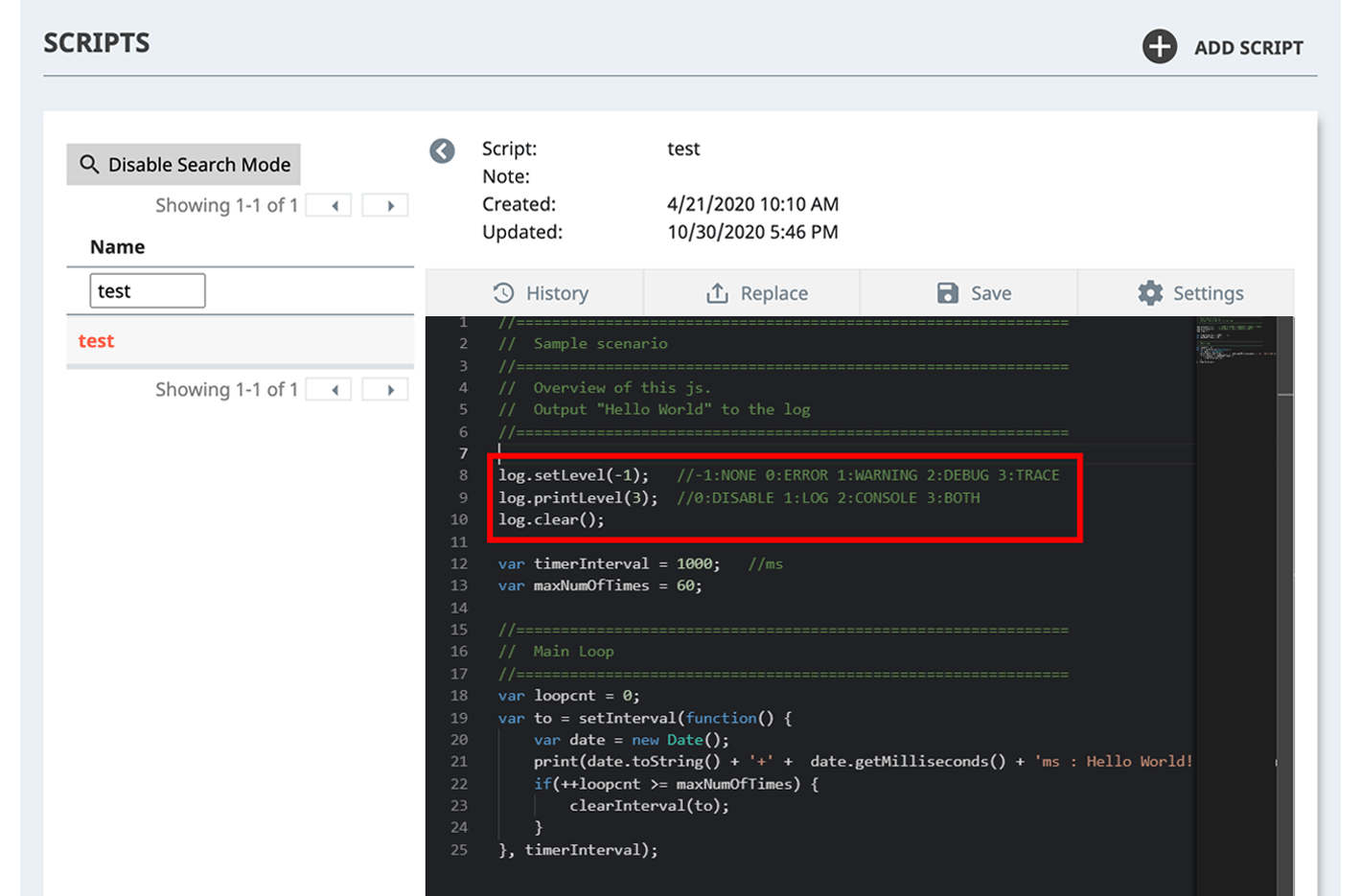Click line number 7 in gutter
1361x896 pixels.
tap(463, 453)
